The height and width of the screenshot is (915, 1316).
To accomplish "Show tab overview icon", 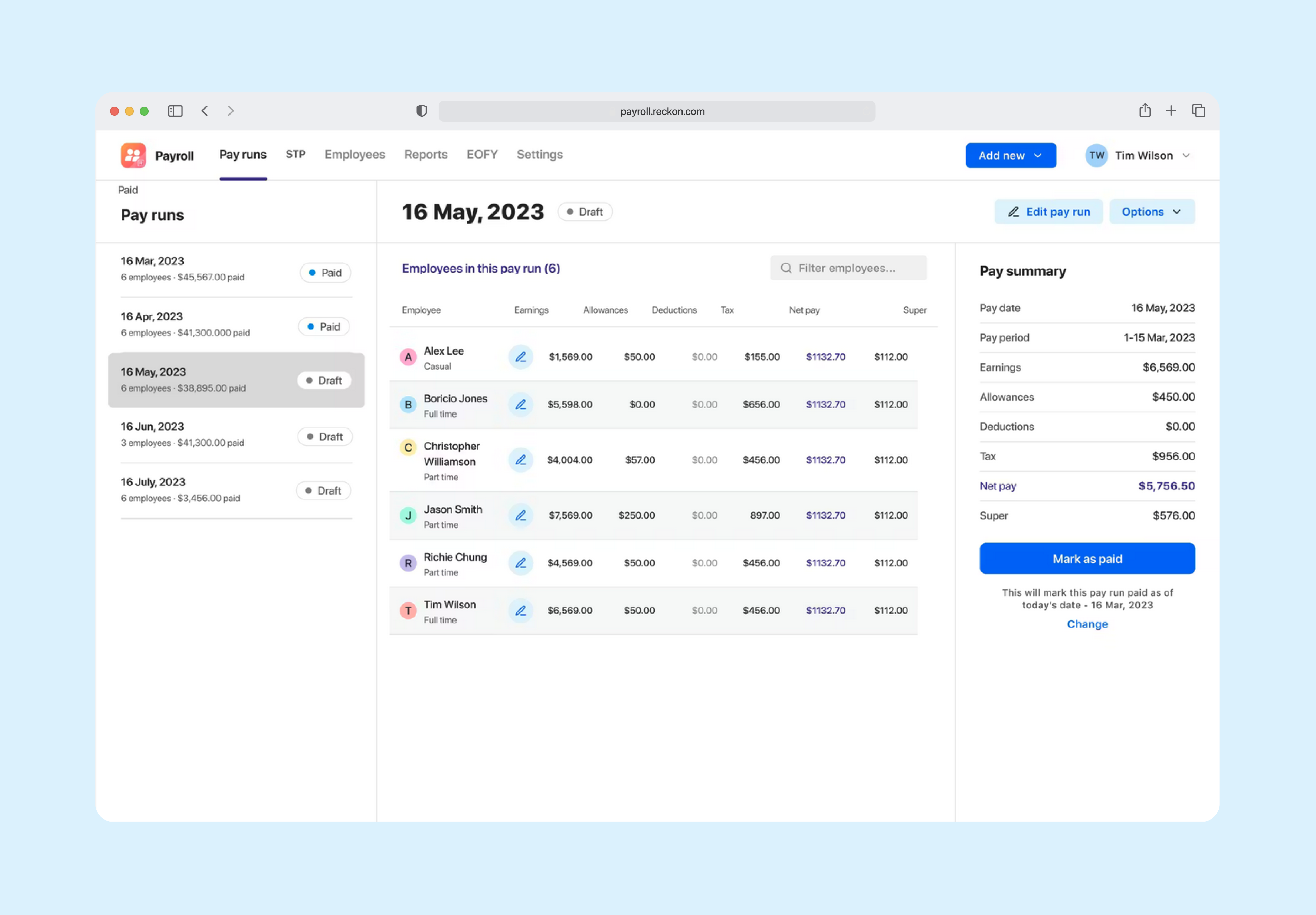I will pyautogui.click(x=1199, y=111).
